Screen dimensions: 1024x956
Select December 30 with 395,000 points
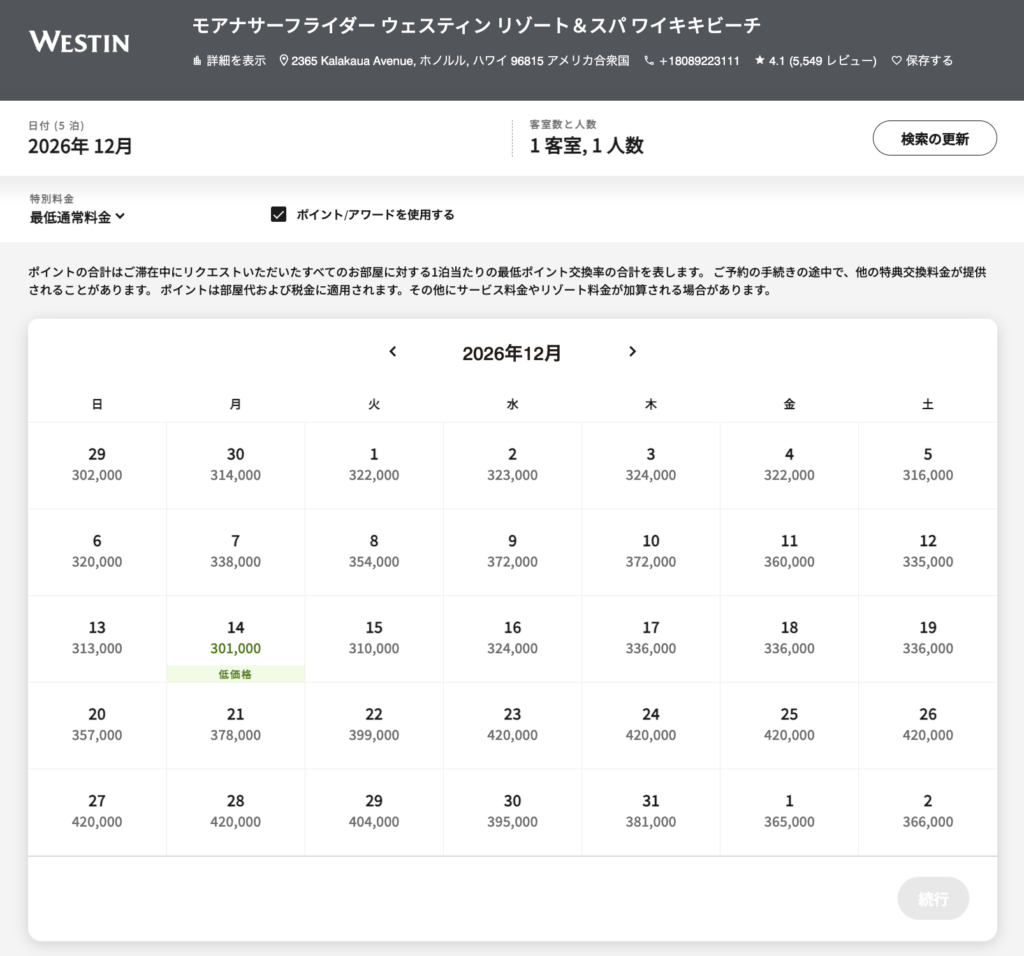point(512,812)
